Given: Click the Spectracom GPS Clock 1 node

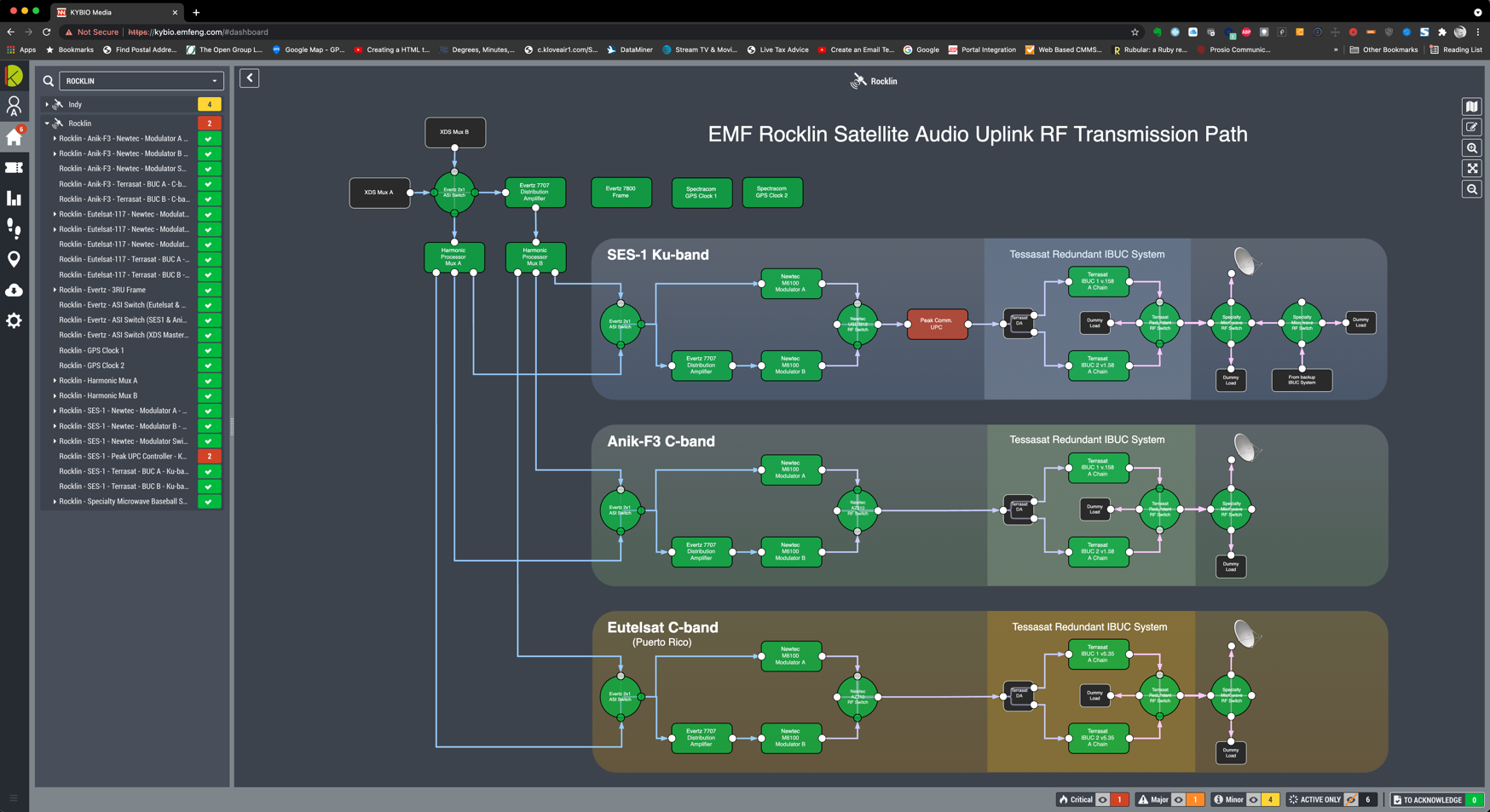Looking at the screenshot, I should pos(702,193).
